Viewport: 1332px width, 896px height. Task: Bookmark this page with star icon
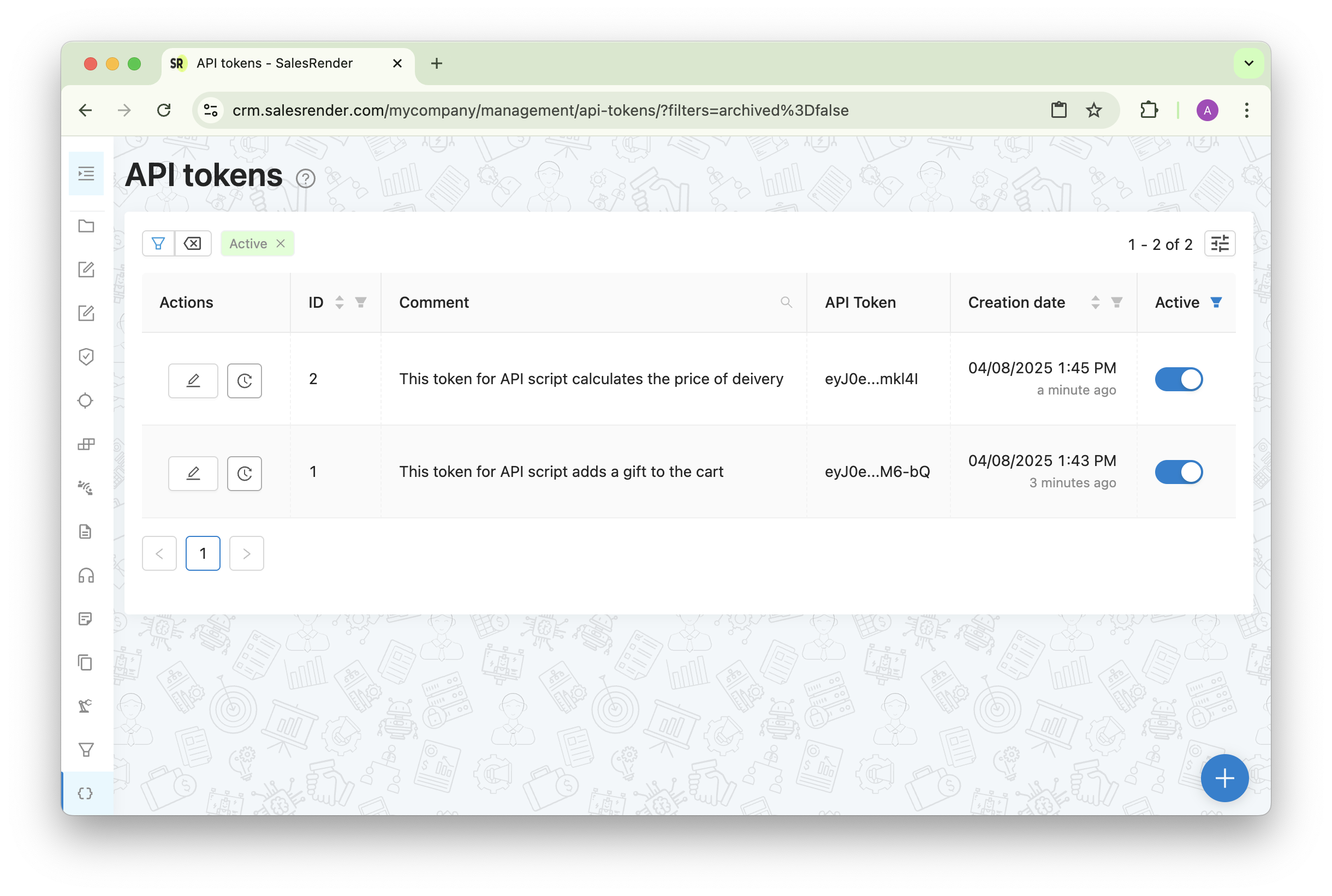coord(1093,110)
